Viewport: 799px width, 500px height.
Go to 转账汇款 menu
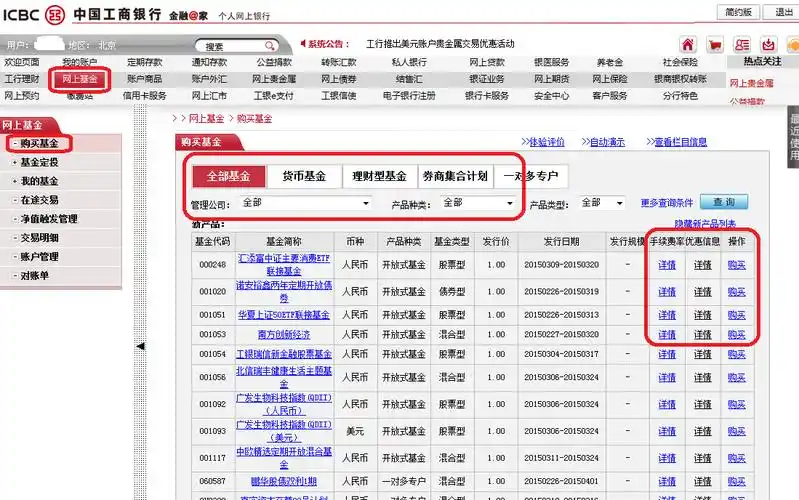point(339,62)
